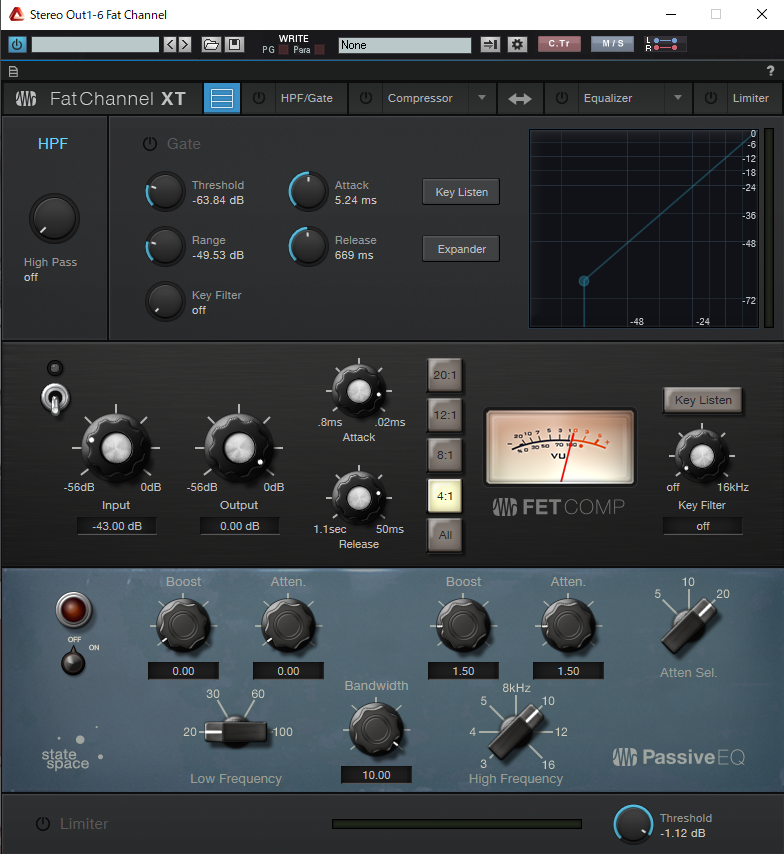Select the Limiter tab

coord(751,99)
